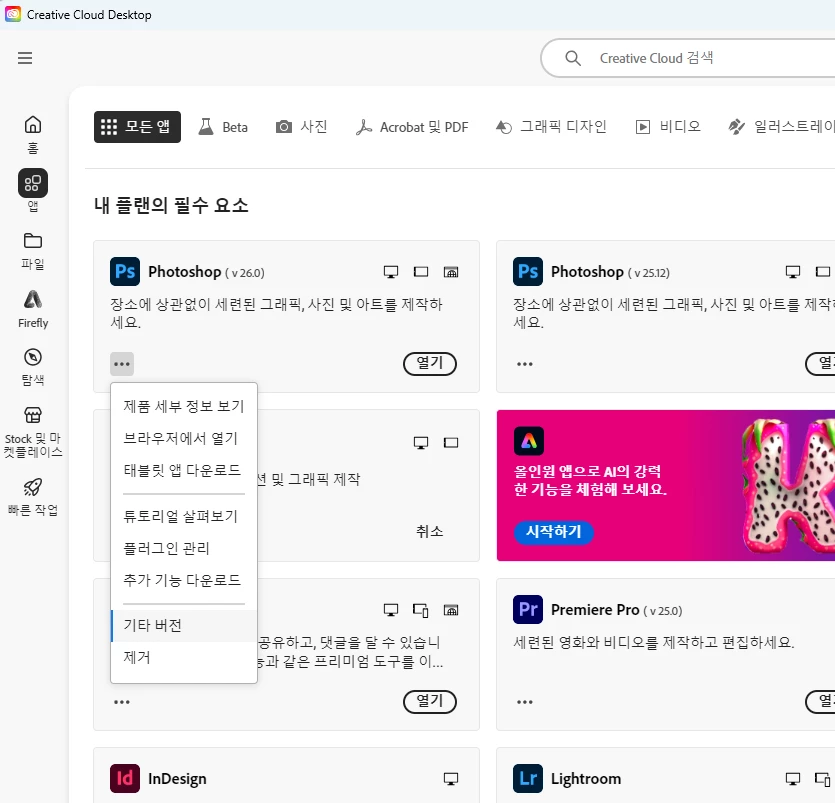Click mobile devices icon on card left of Premiere Pro
Screen dimensions: 835x803
click(421, 610)
